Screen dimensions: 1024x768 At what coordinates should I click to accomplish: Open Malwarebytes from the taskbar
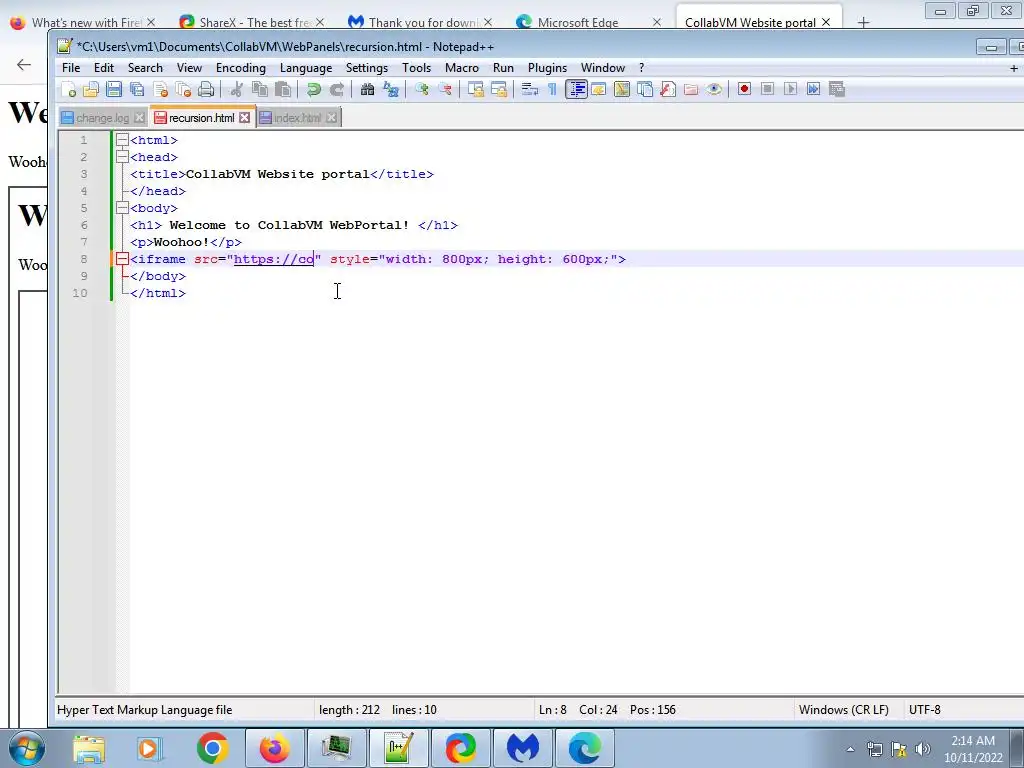click(522, 748)
